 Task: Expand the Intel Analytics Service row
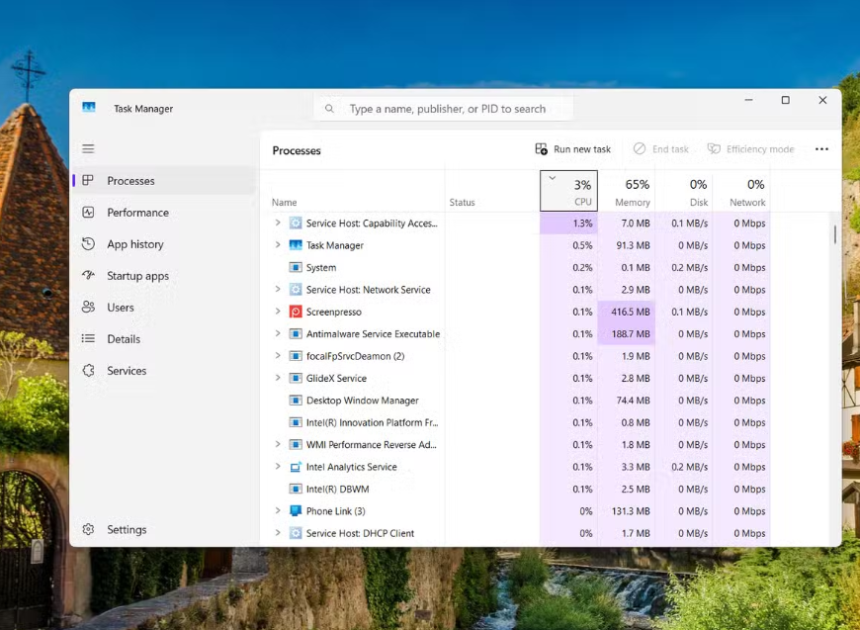[278, 466]
